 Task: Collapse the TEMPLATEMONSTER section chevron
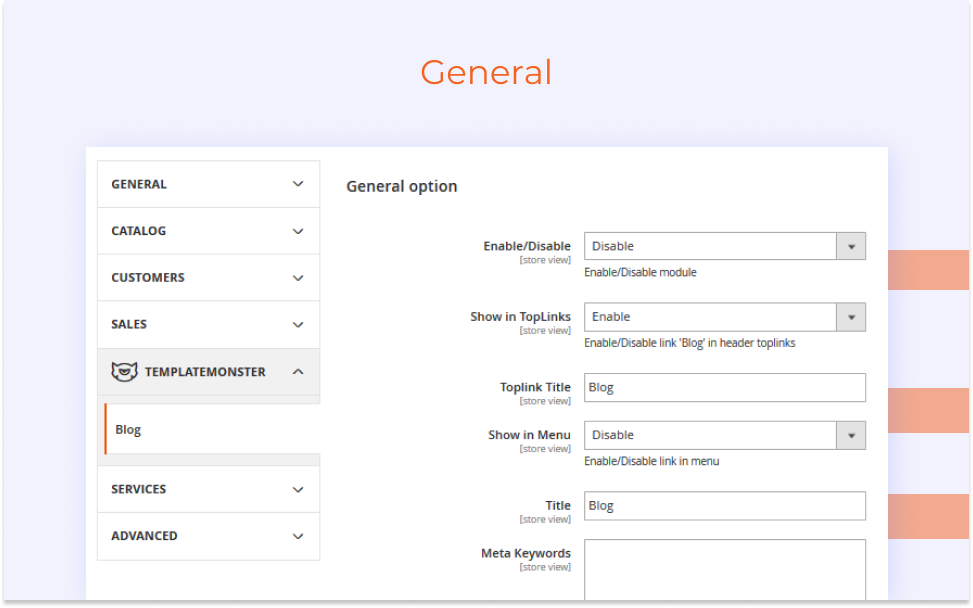pyautogui.click(x=298, y=372)
